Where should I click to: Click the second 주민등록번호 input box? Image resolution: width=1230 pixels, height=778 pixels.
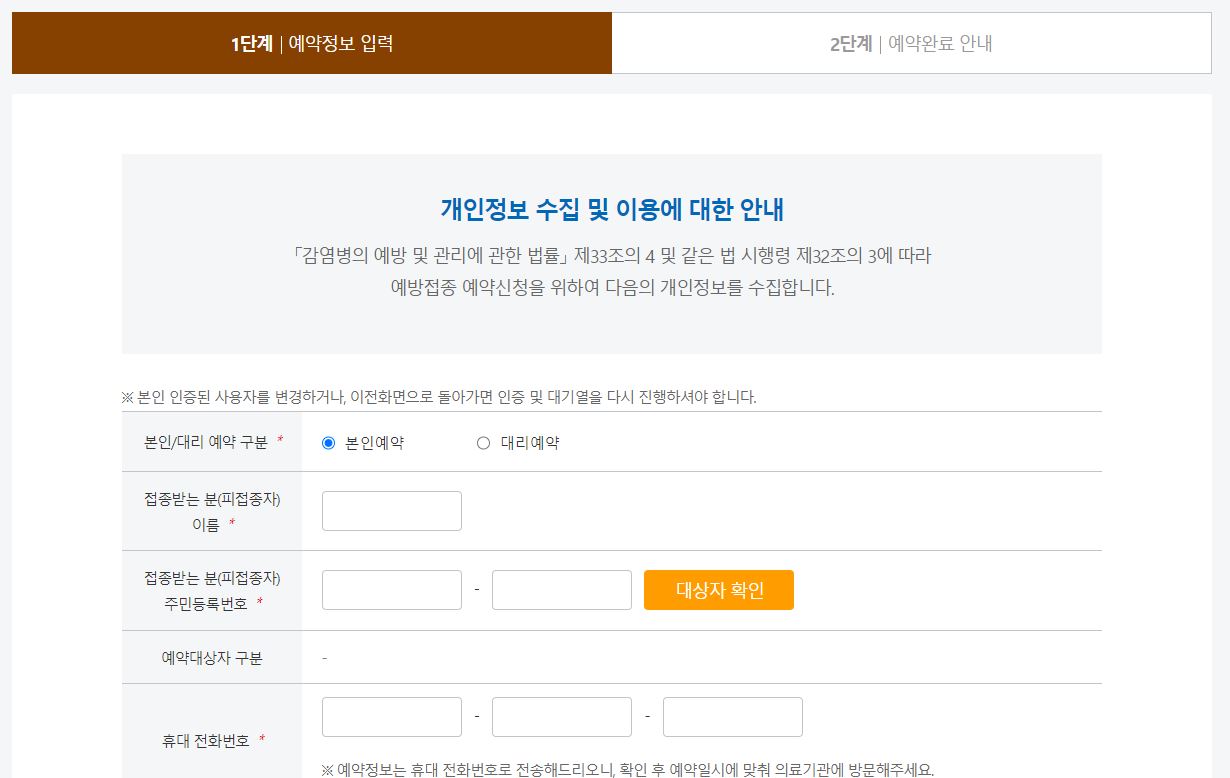[x=562, y=590]
